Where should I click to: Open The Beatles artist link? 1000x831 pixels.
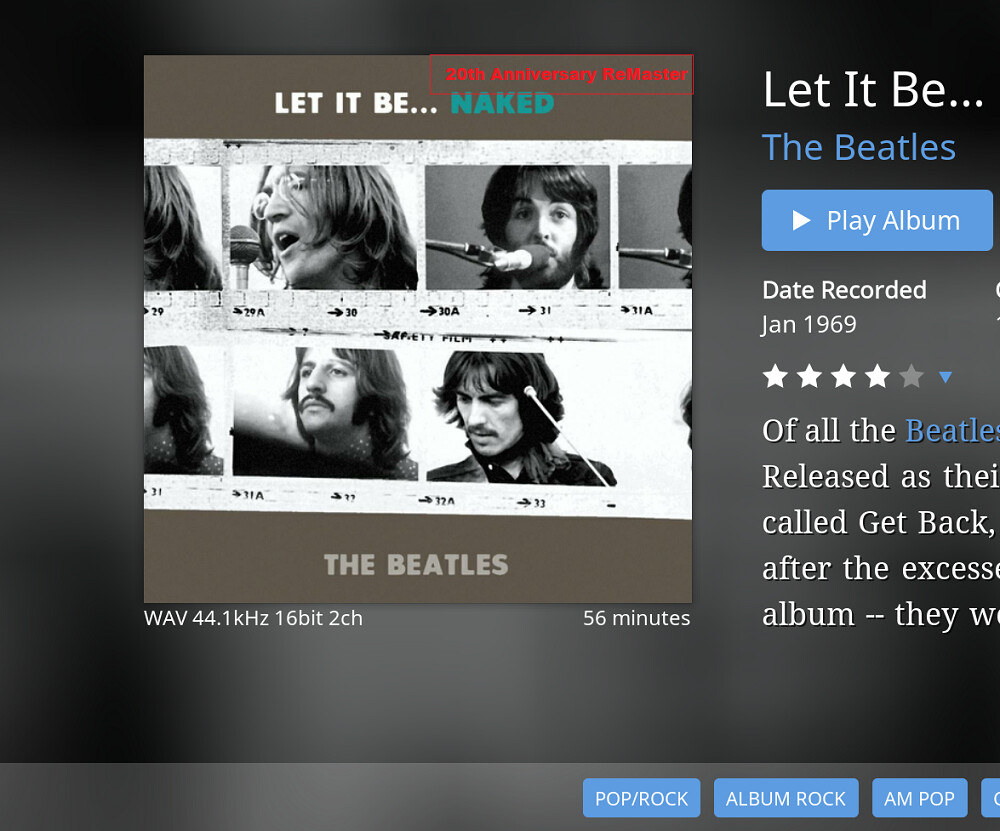(858, 147)
